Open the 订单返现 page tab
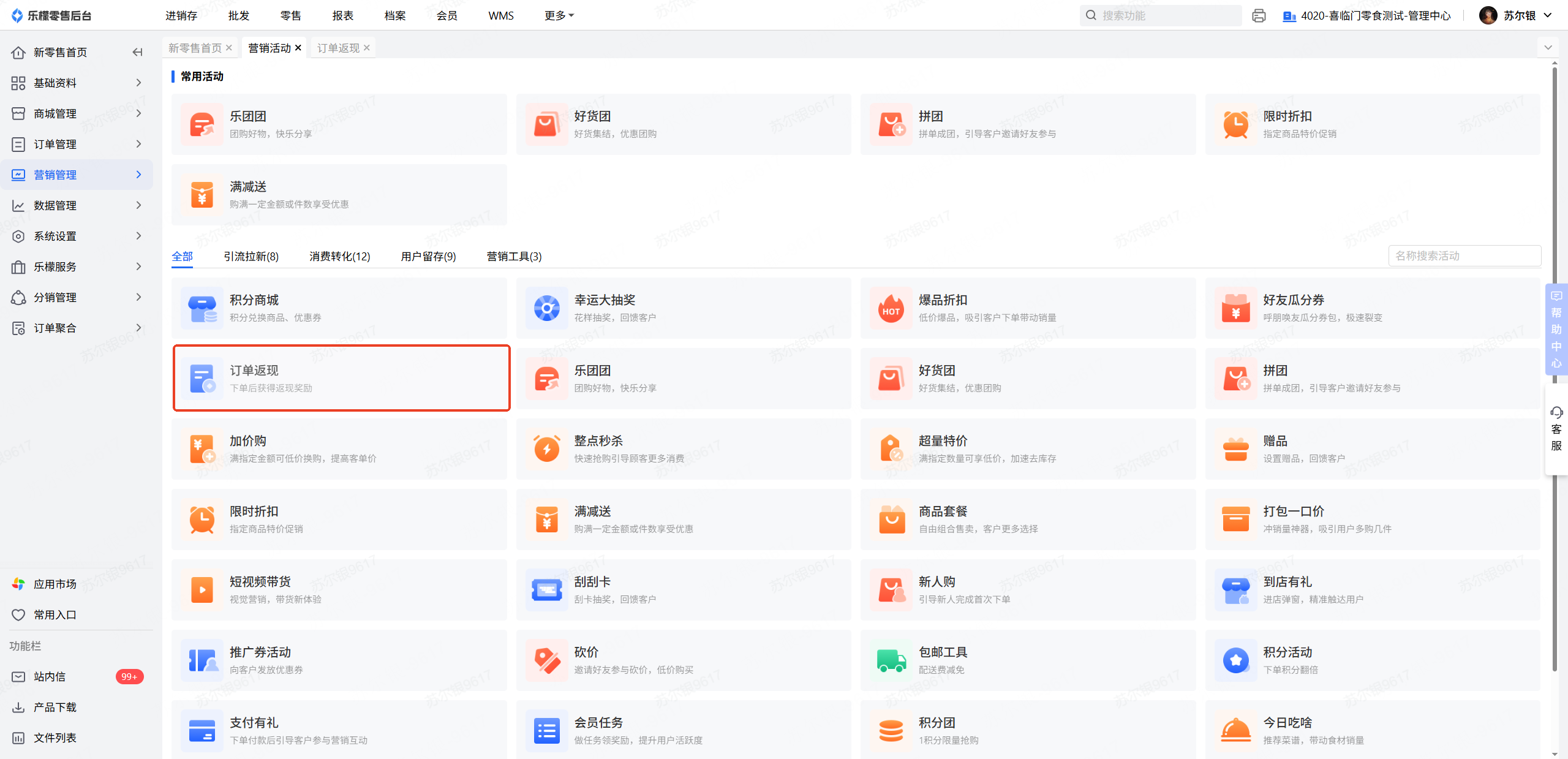 tap(338, 48)
